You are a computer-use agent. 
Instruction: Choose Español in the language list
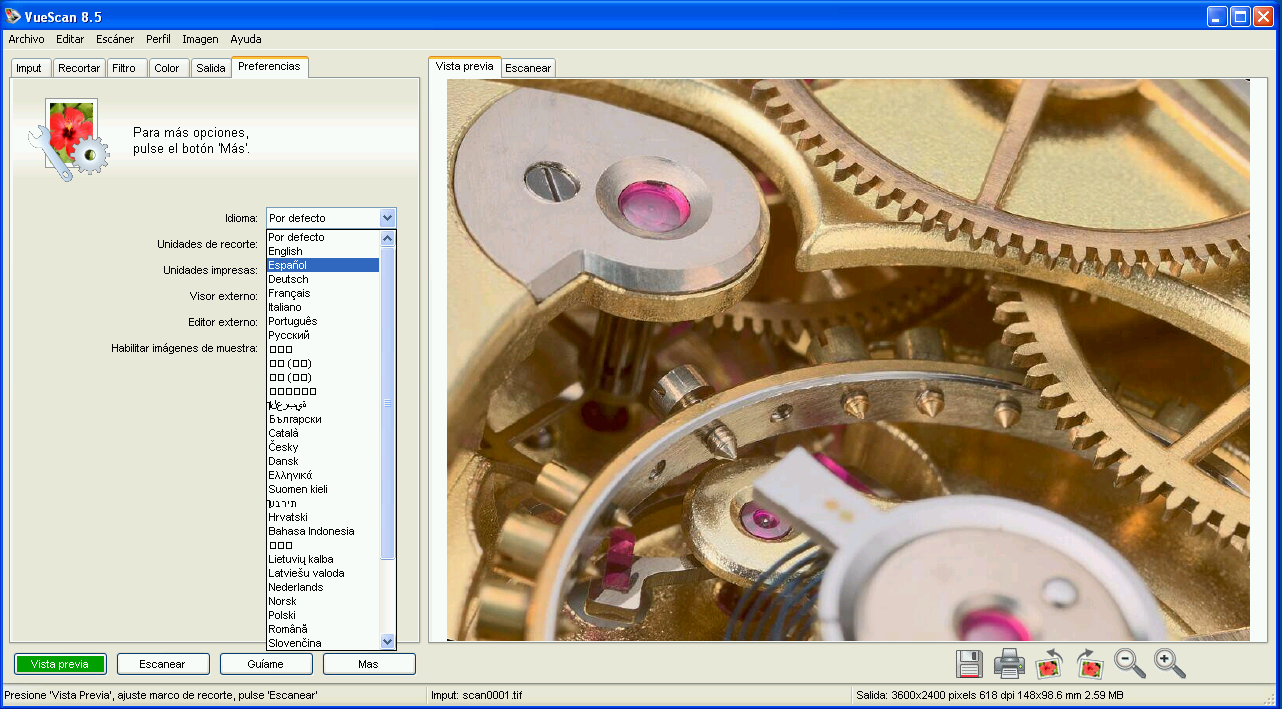pyautogui.click(x=323, y=265)
